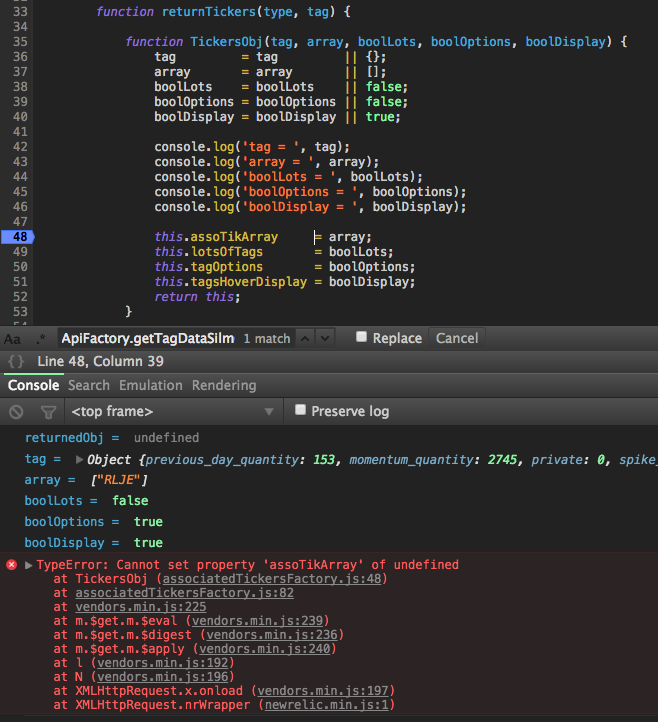The image size is (658, 722).
Task: Open vendors.min.js:239 link
Action: (257, 621)
